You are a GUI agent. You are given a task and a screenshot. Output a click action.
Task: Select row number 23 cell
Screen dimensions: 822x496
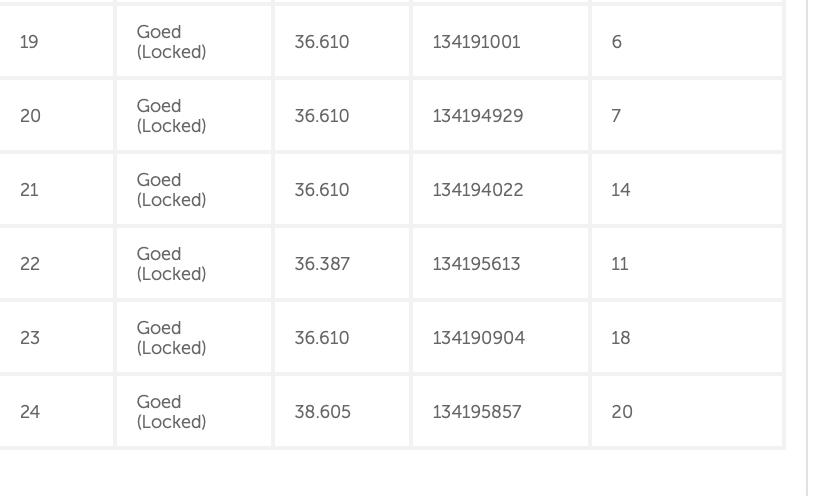tap(30, 338)
